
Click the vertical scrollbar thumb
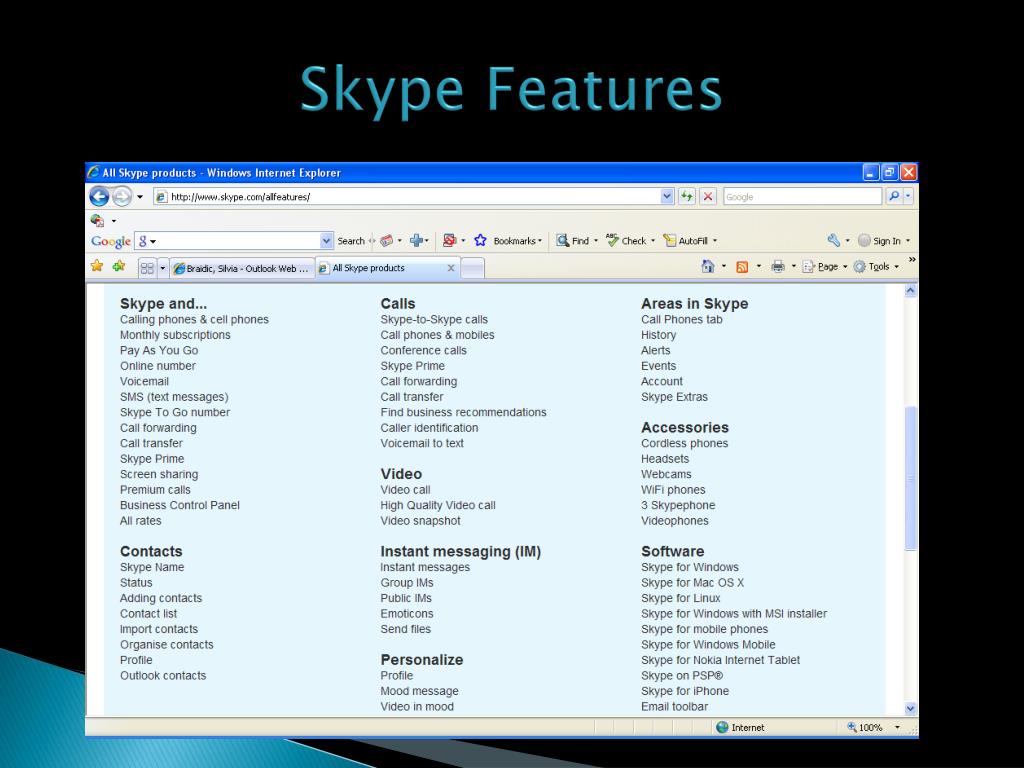(x=910, y=479)
